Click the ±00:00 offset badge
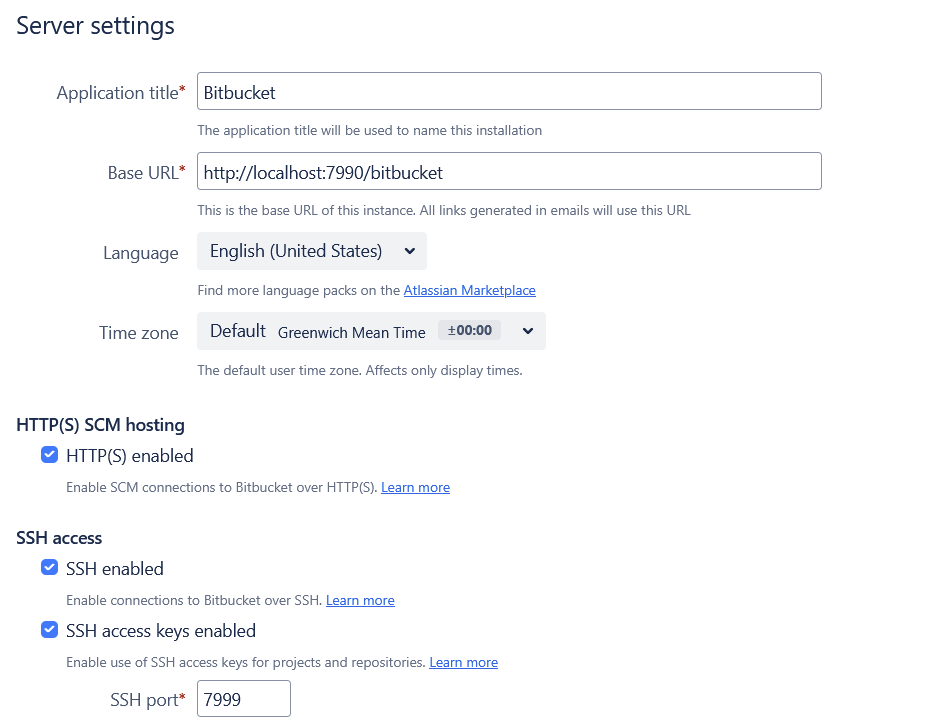 (x=469, y=330)
